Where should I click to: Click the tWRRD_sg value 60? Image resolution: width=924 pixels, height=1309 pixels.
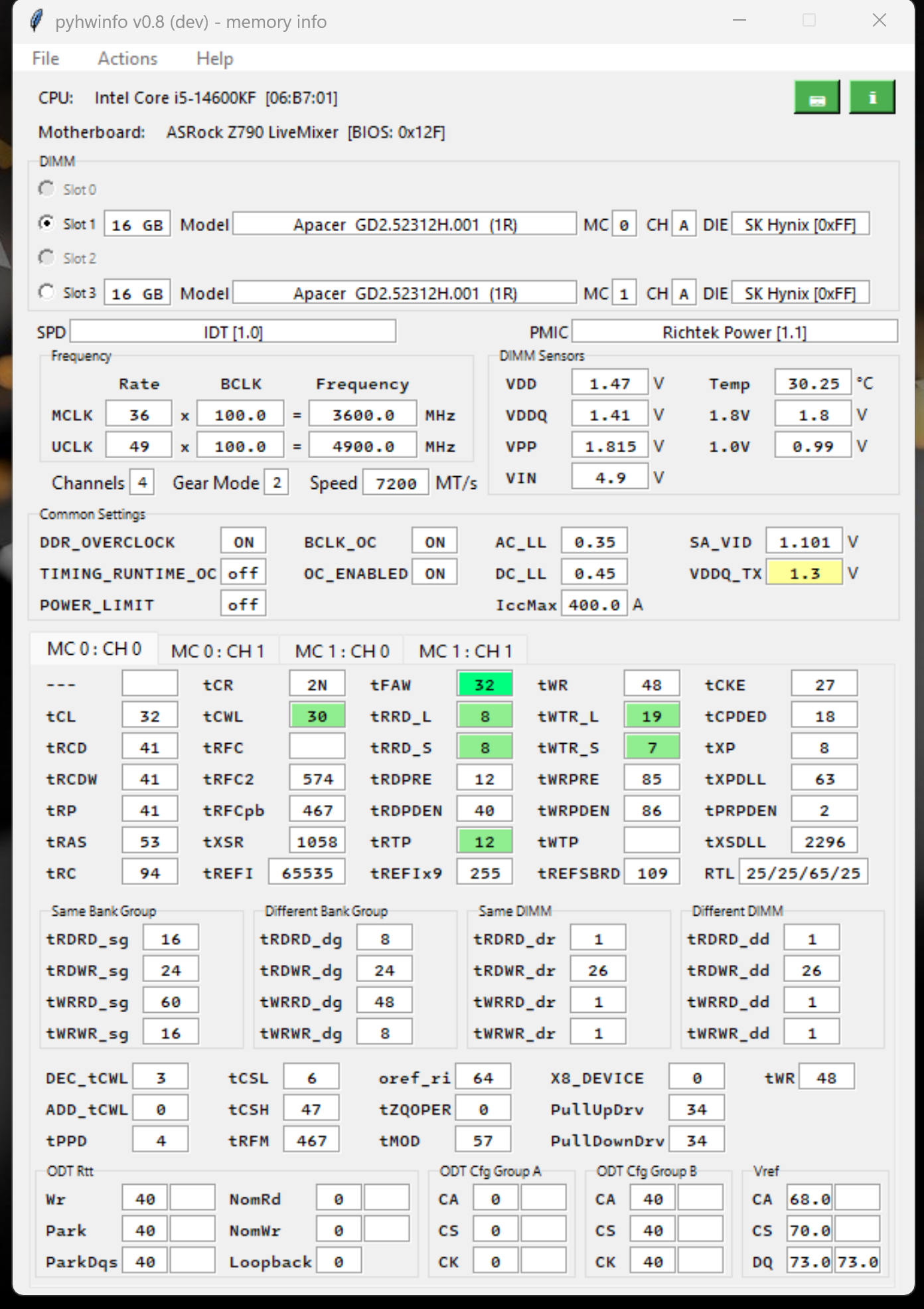pyautogui.click(x=171, y=1002)
